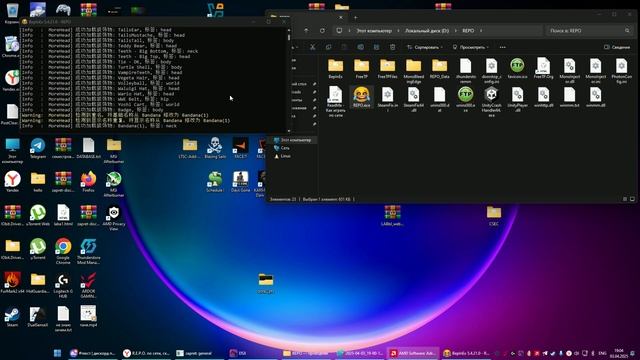Open uTorrent Web desktop shortcut
640x360 pixels.
pos(38,216)
